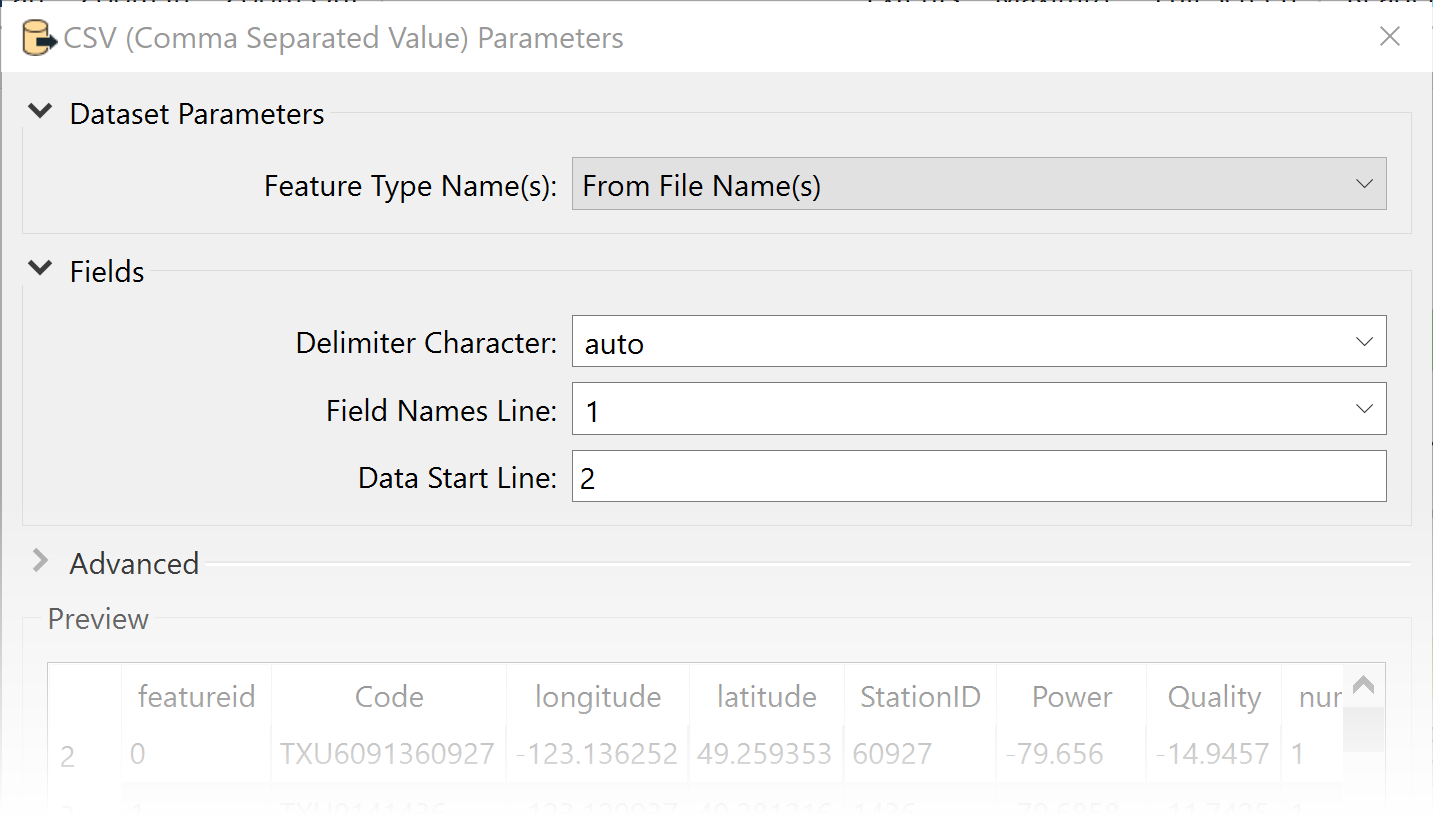The width and height of the screenshot is (1433, 816).
Task: Select the latitude column header
Action: (x=766, y=697)
